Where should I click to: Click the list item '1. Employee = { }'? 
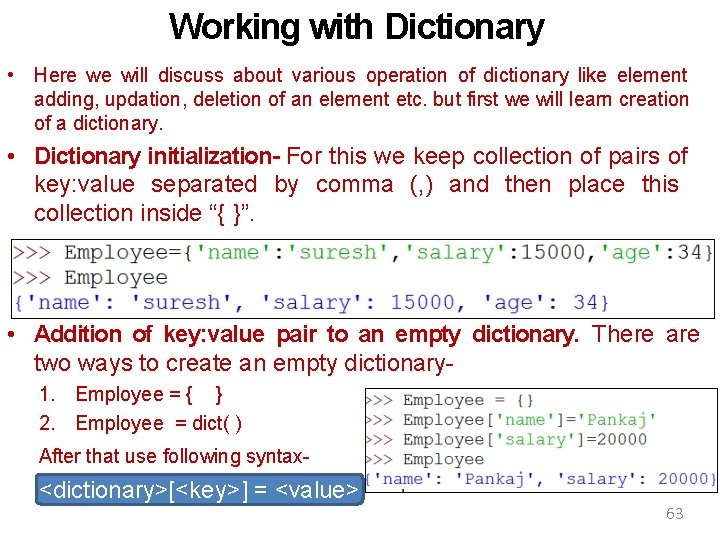pos(131,394)
